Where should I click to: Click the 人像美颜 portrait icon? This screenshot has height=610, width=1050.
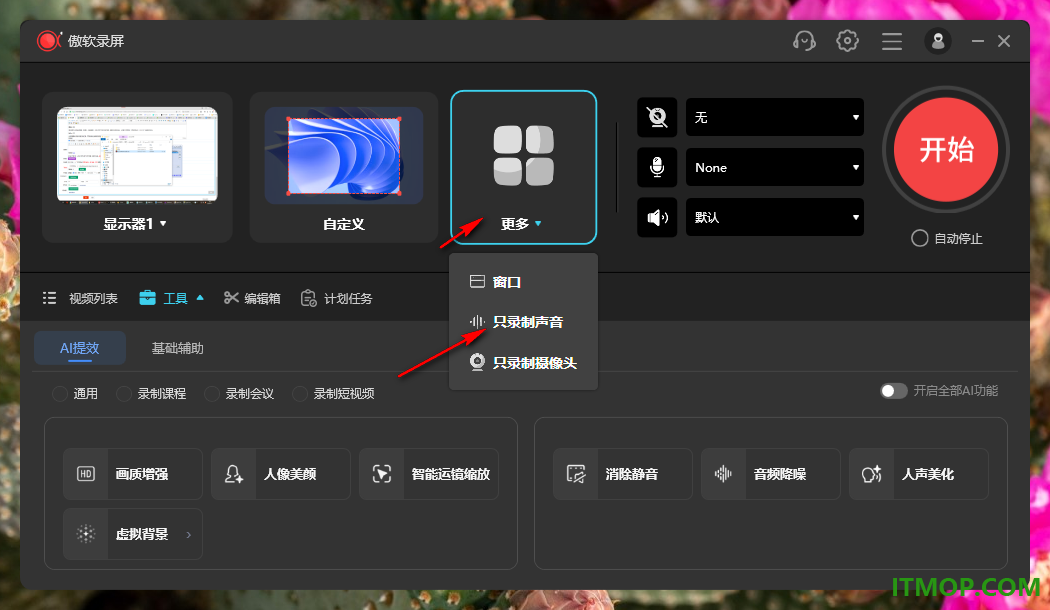pyautogui.click(x=234, y=474)
